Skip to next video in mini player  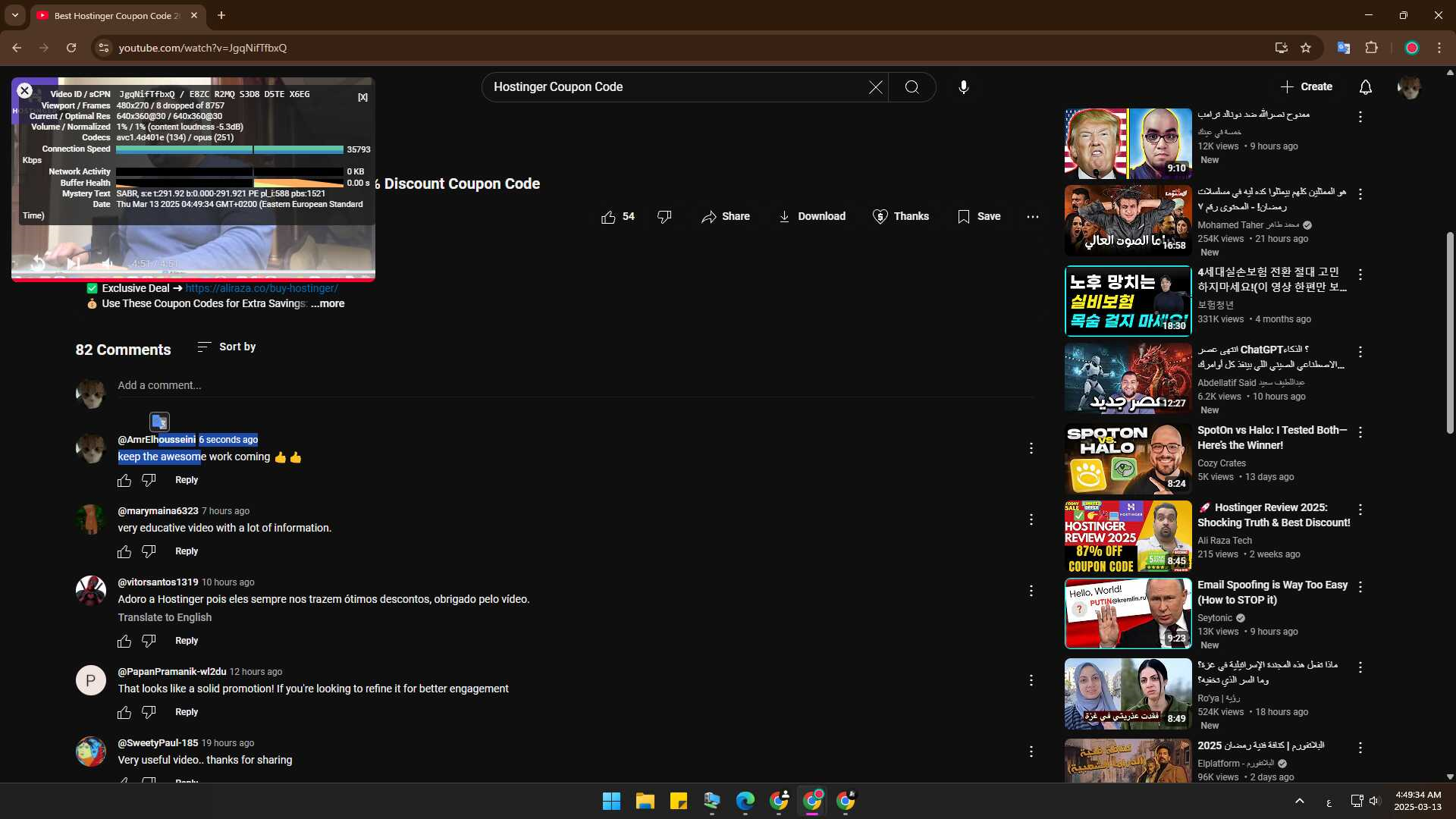[x=73, y=263]
